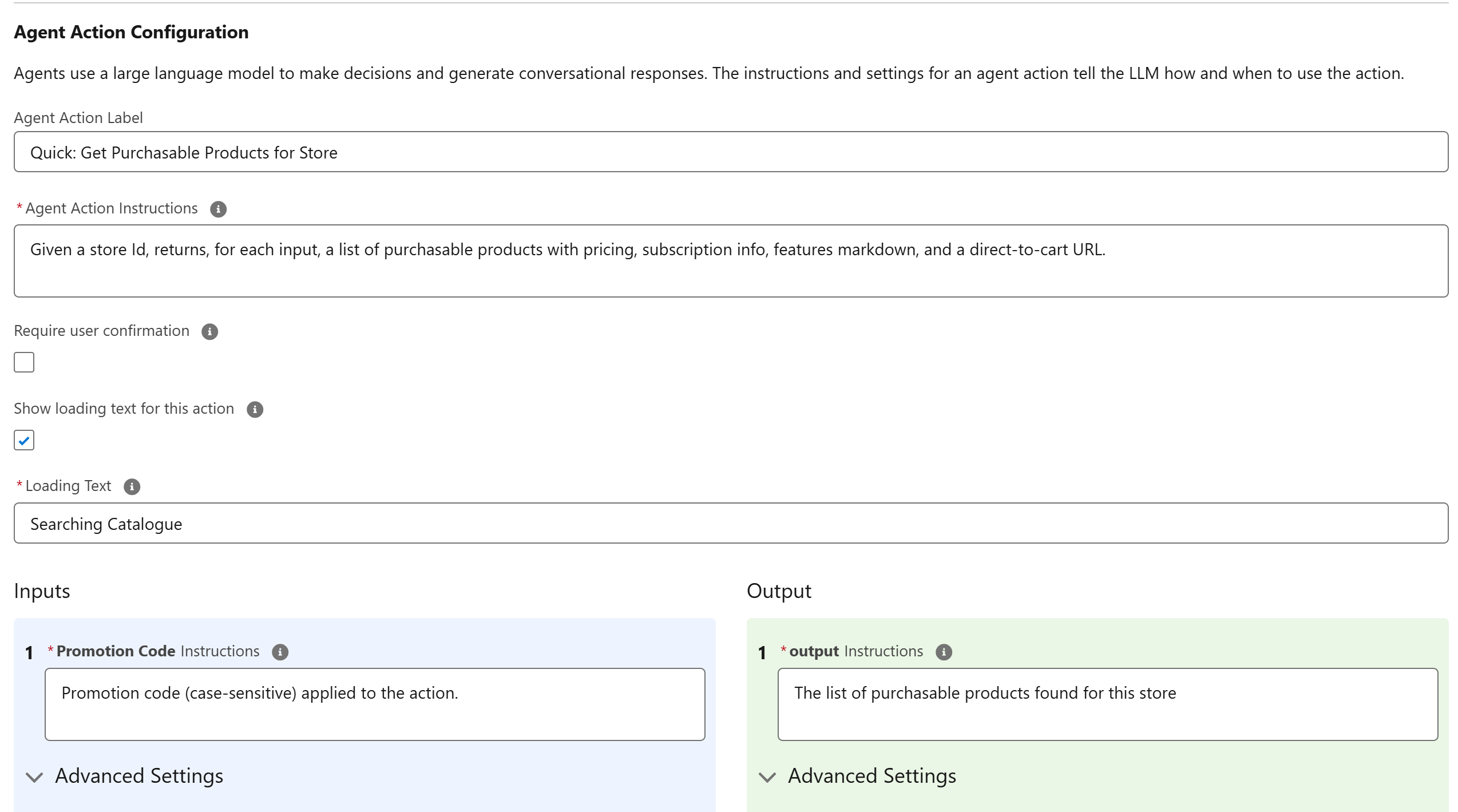The width and height of the screenshot is (1458, 812).
Task: Expand Advanced Settings under Inputs
Action: pos(138,776)
